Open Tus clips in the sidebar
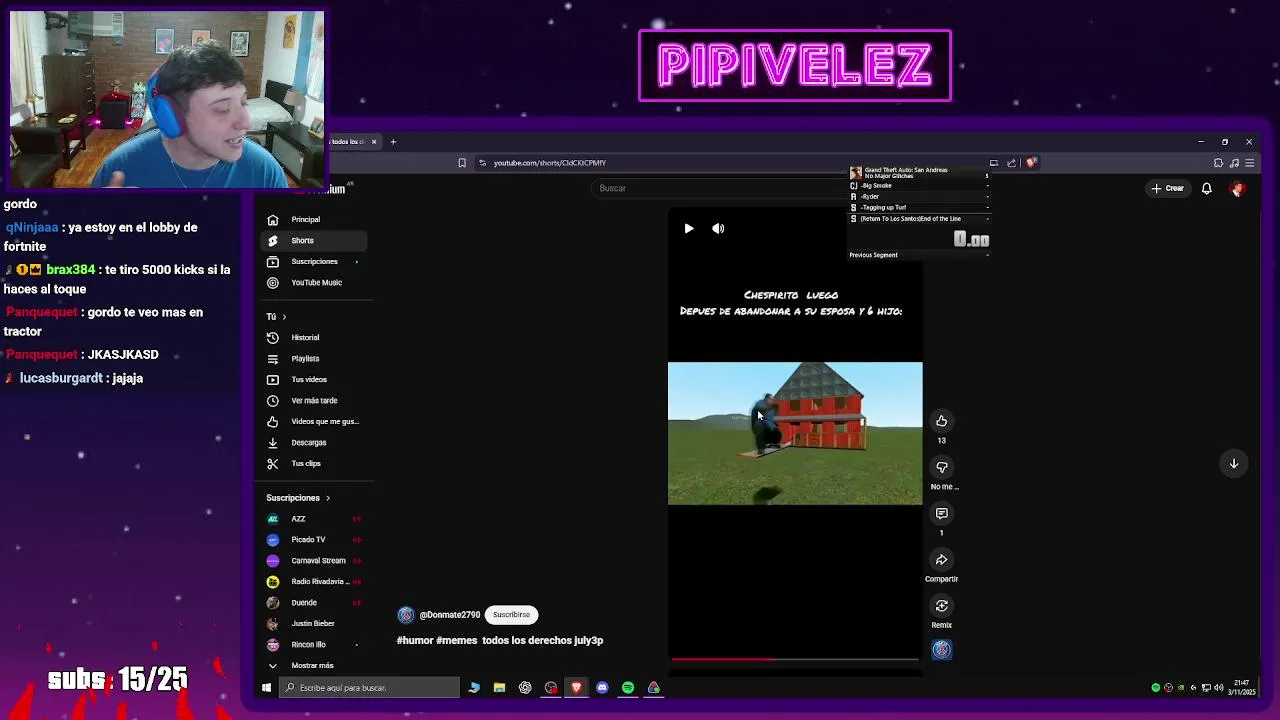Image resolution: width=1280 pixels, height=720 pixels. tap(314, 464)
